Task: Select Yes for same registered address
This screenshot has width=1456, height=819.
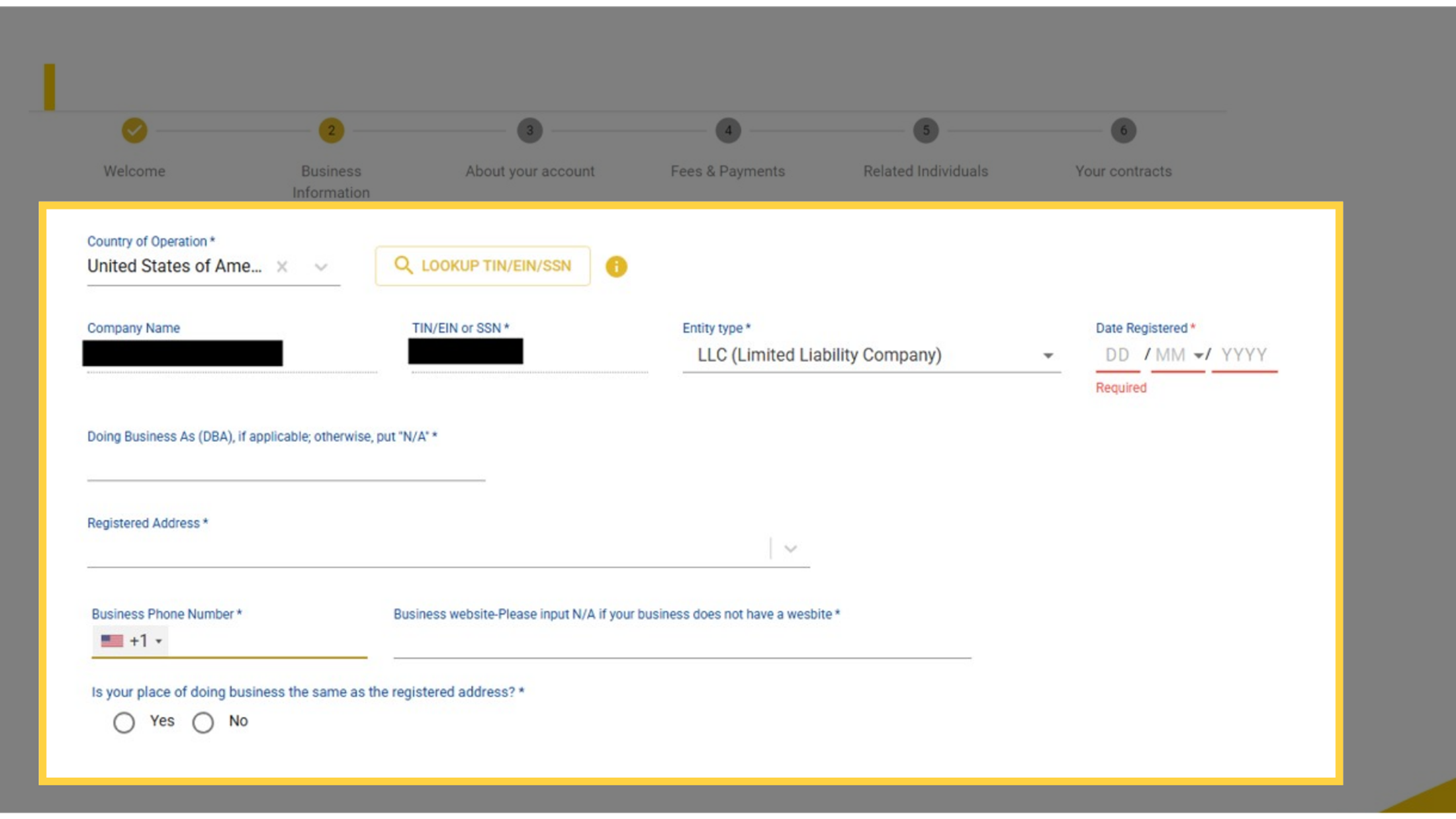Action: pyautogui.click(x=124, y=722)
